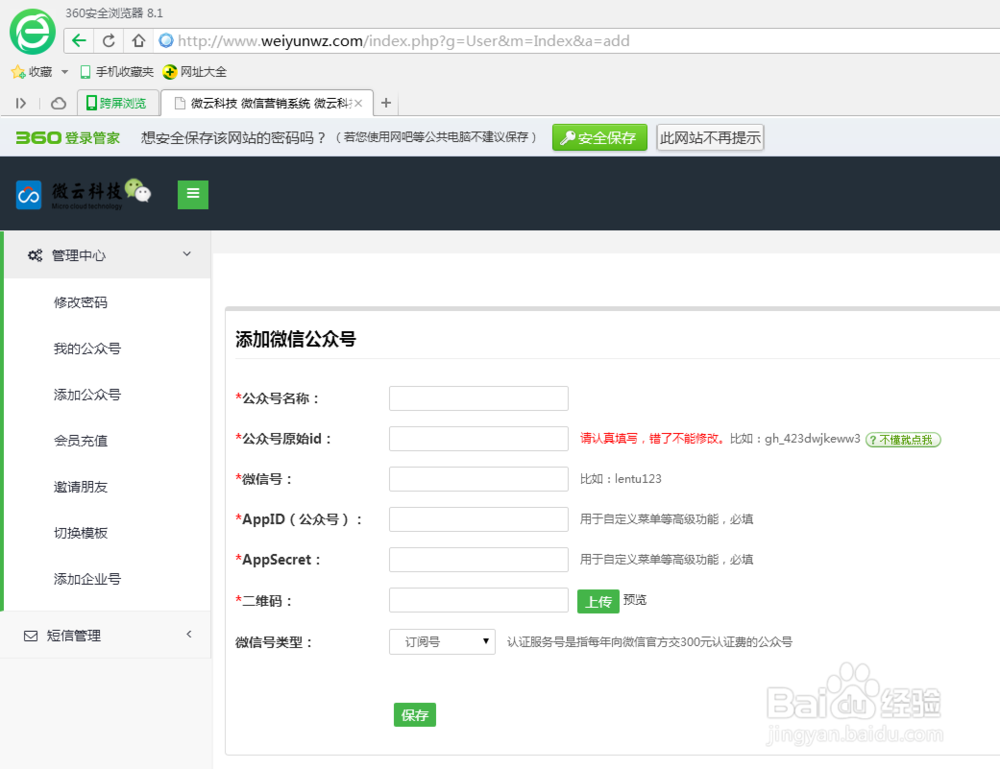Refresh the current page
This screenshot has width=1000, height=769.
point(107,41)
